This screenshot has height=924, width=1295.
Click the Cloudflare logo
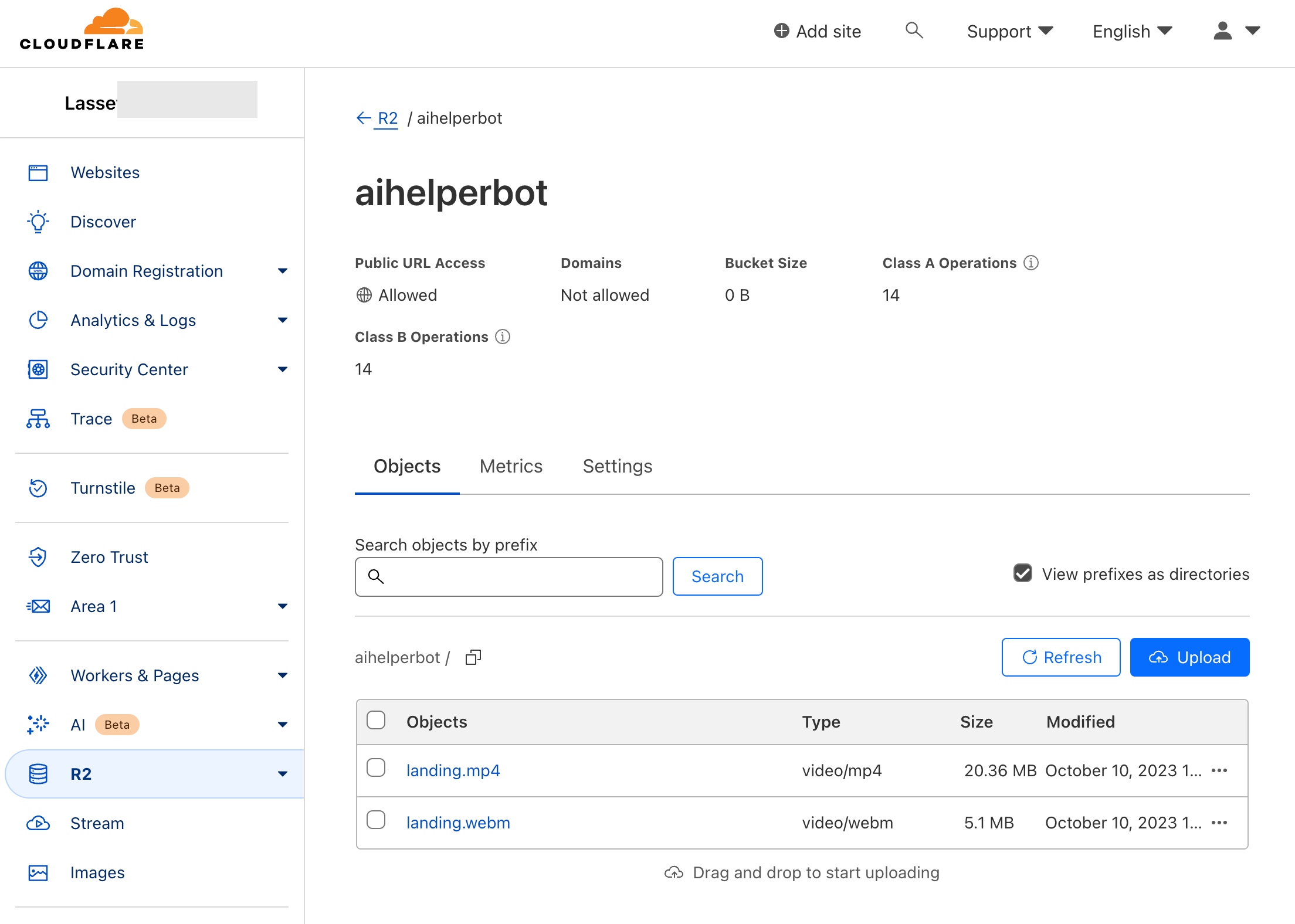click(82, 27)
